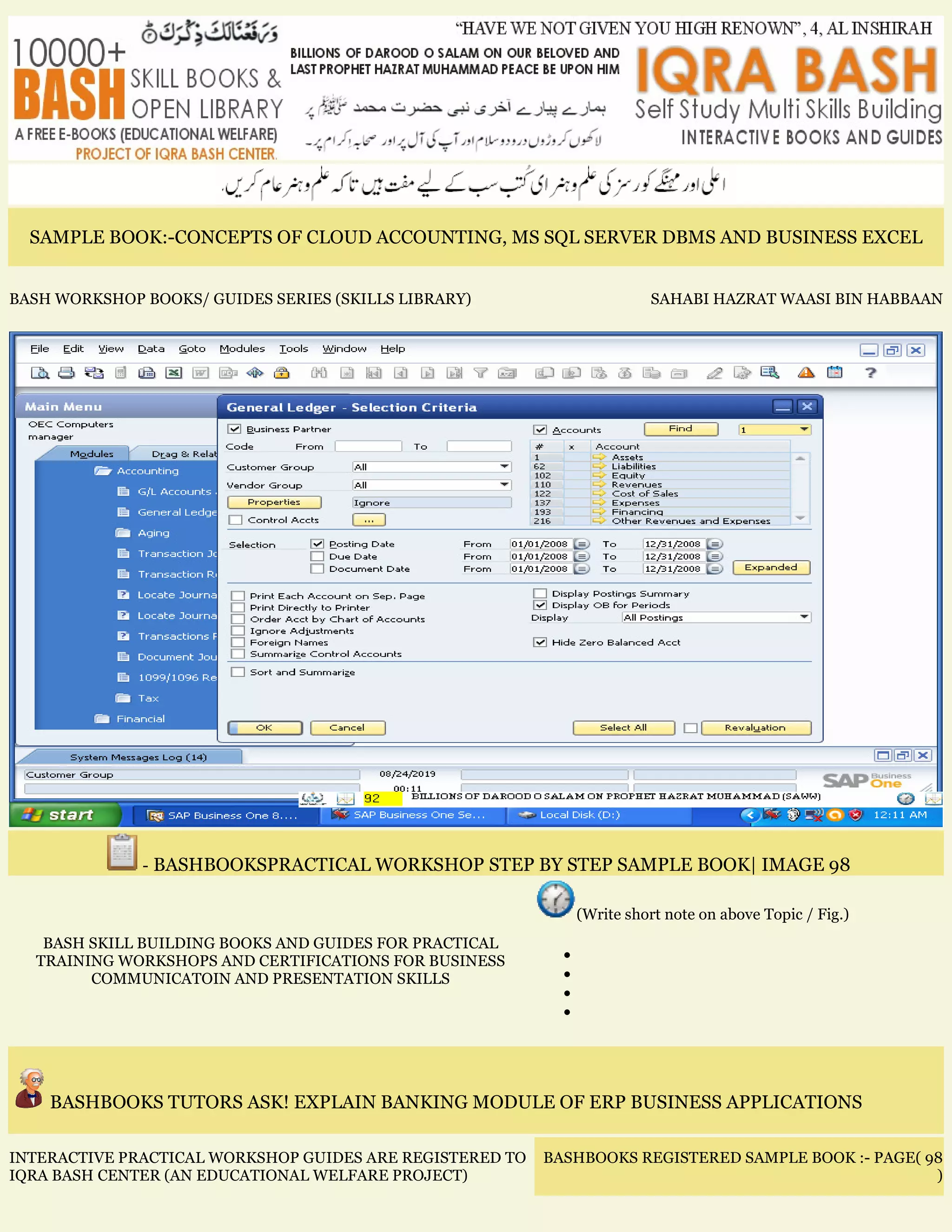Click the Expanded button
Image resolution: width=952 pixels, height=1232 pixels.
click(x=771, y=568)
